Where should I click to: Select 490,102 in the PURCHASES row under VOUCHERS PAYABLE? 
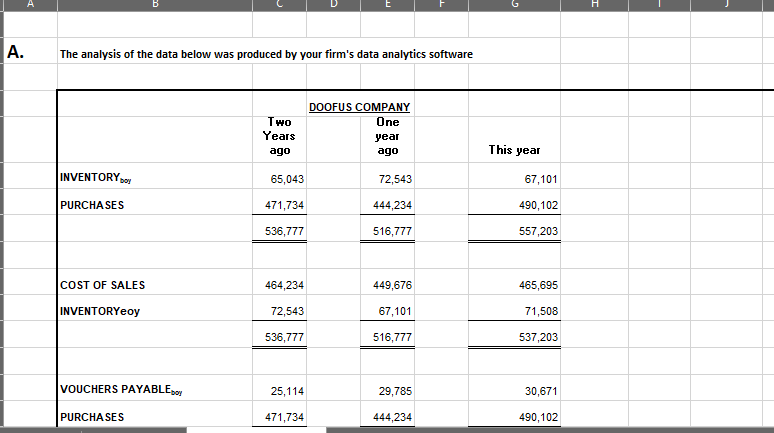pyautogui.click(x=539, y=417)
